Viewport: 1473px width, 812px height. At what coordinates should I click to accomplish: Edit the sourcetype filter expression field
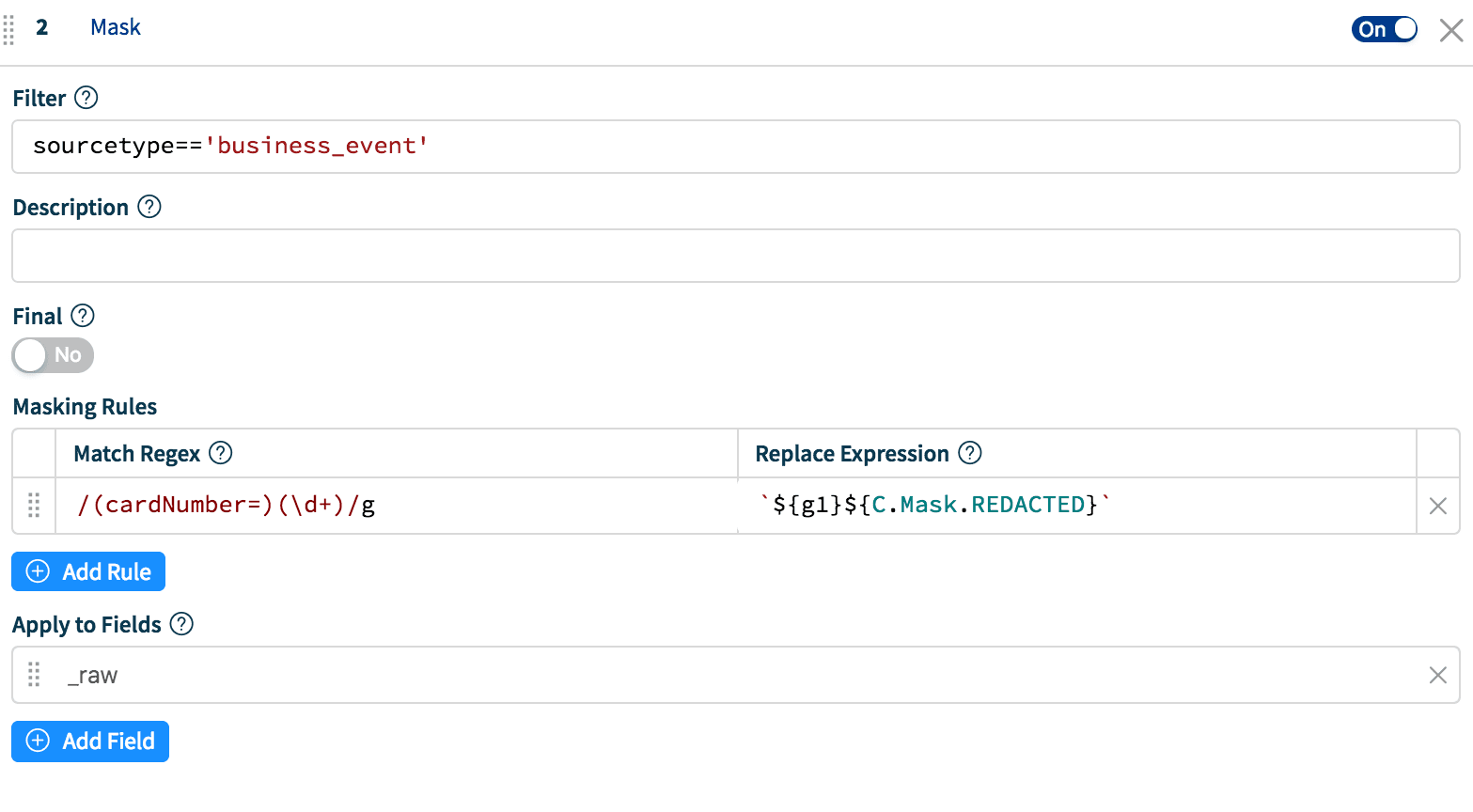735,147
